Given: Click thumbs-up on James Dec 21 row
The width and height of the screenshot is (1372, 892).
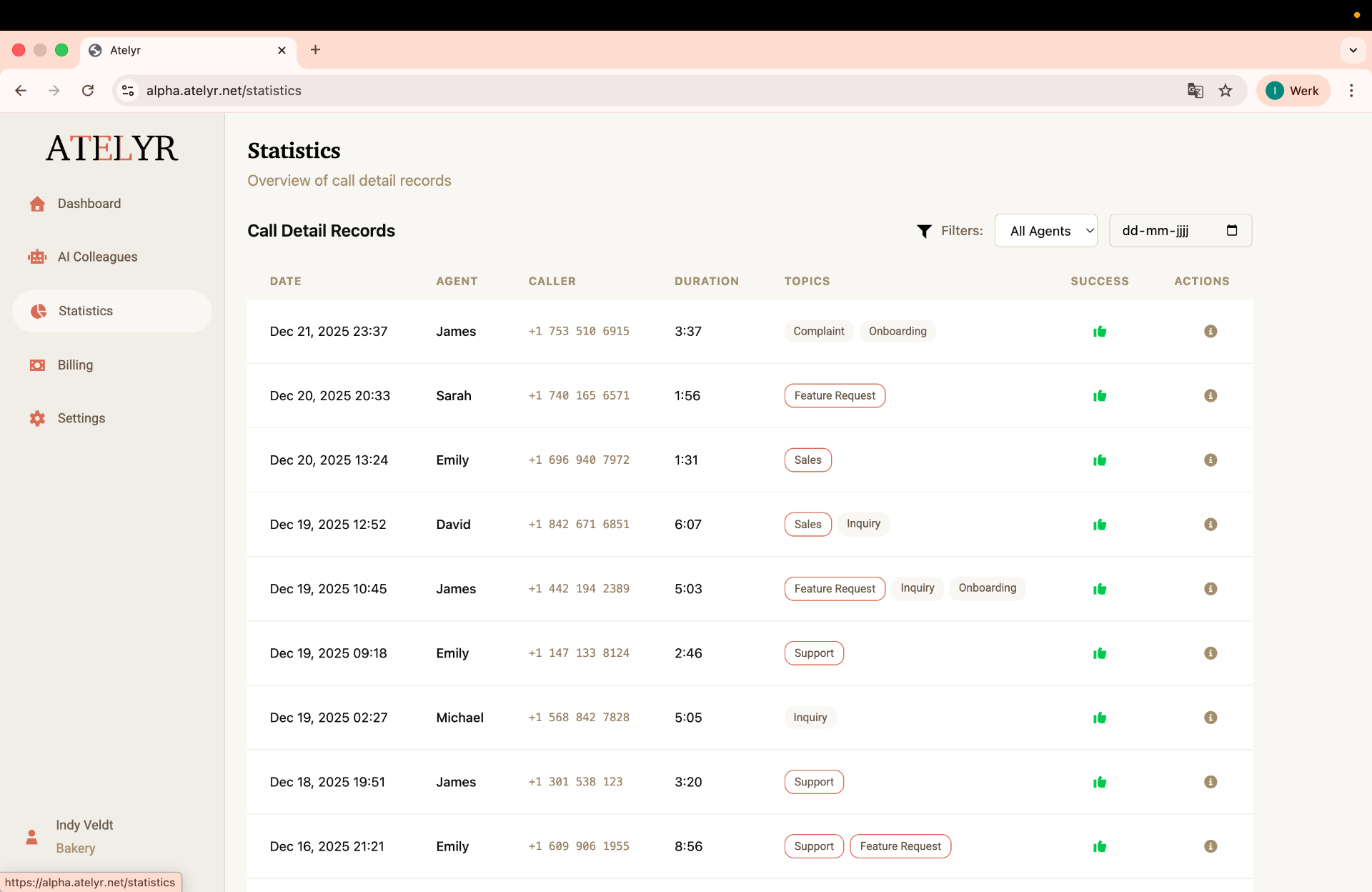Looking at the screenshot, I should [1100, 332].
